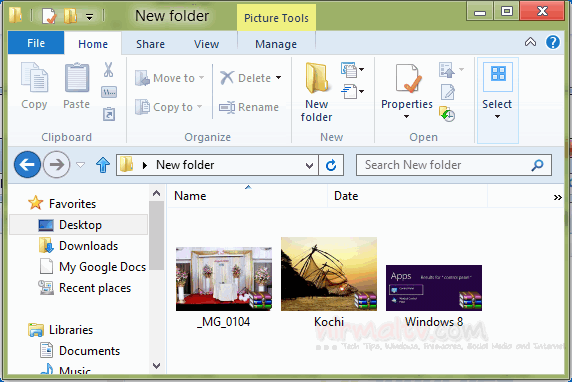Switch to the Share ribbon tab
Viewport: 572px width, 382px height.
150,44
